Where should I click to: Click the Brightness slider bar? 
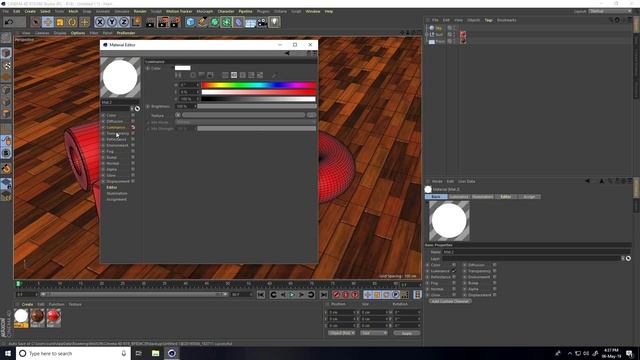pyautogui.click(x=257, y=106)
